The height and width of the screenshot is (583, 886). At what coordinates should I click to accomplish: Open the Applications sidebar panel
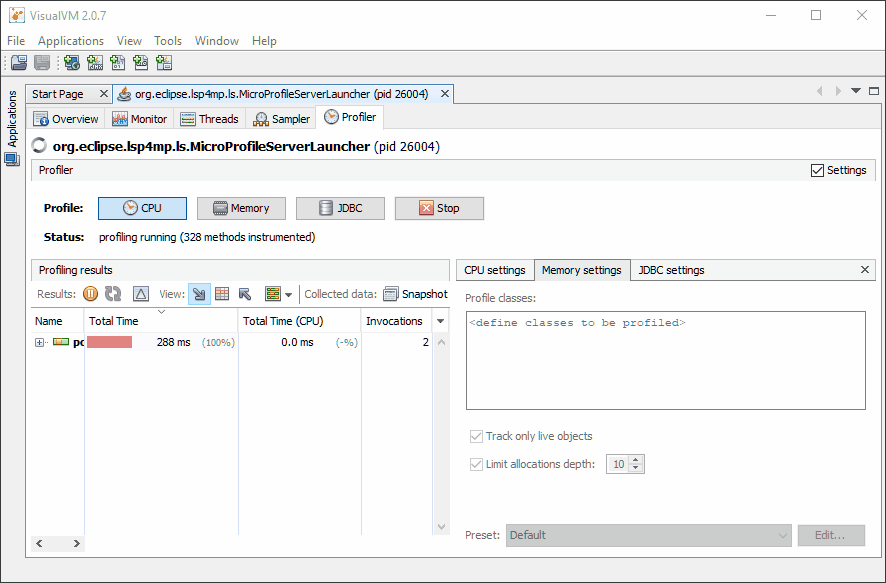(x=12, y=119)
